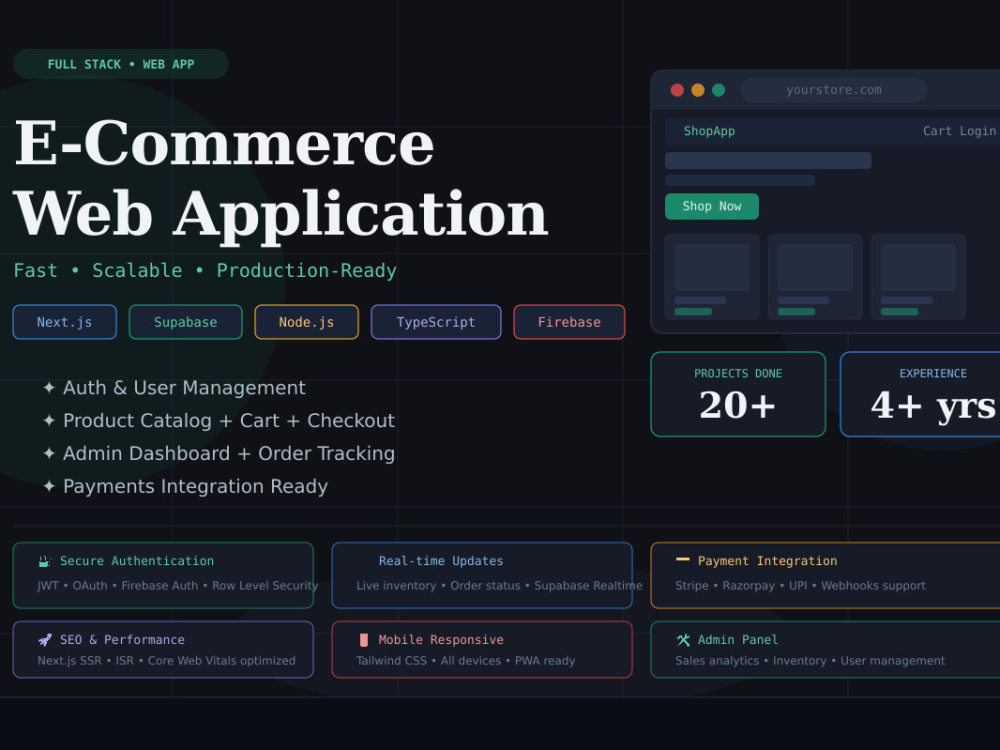Click the Experience 4+ yrs card
The height and width of the screenshot is (750, 1000).
[x=920, y=394]
